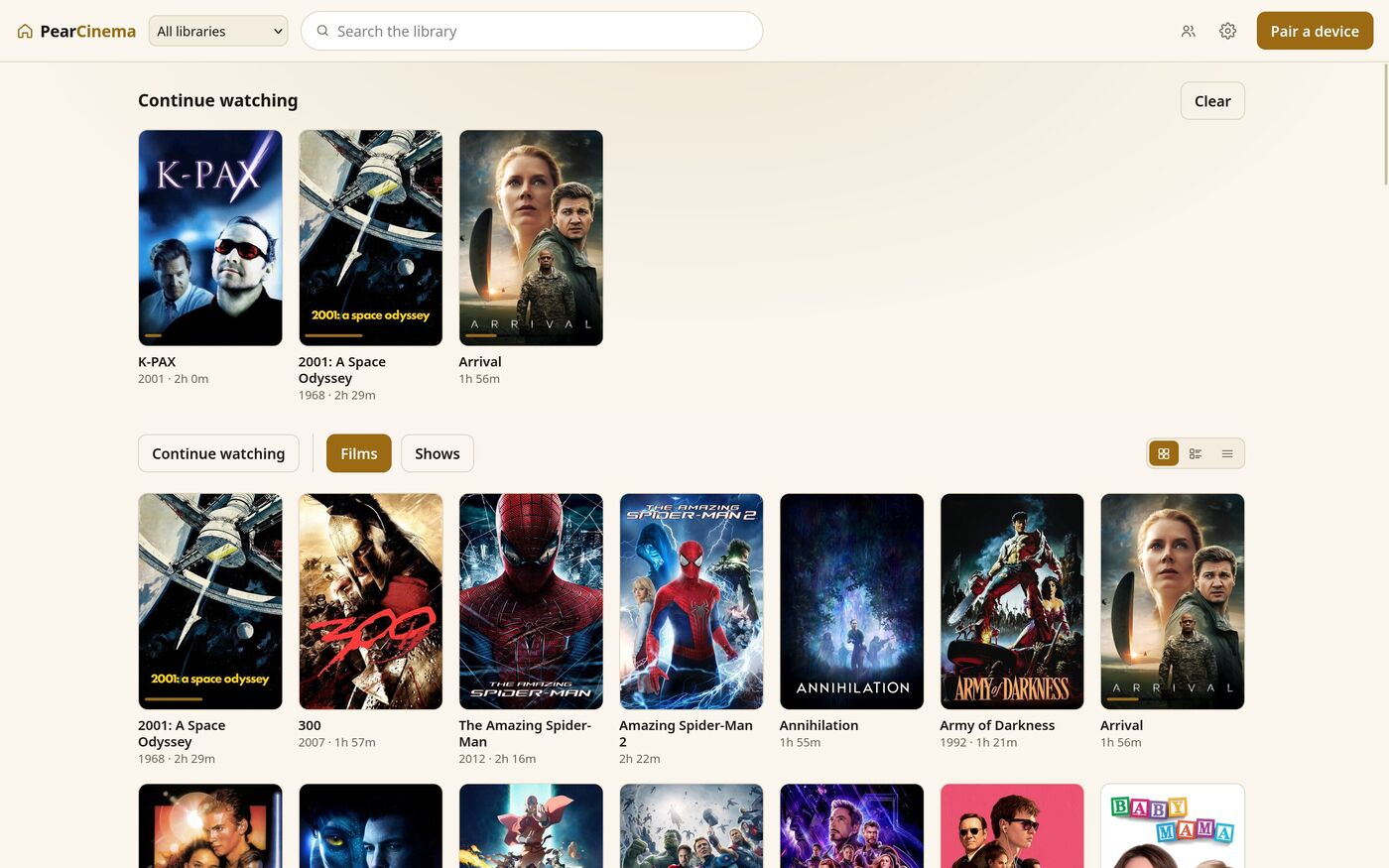Image resolution: width=1389 pixels, height=868 pixels.
Task: Click "1992 · 1h 21m" metadata text
Action: tap(978, 742)
